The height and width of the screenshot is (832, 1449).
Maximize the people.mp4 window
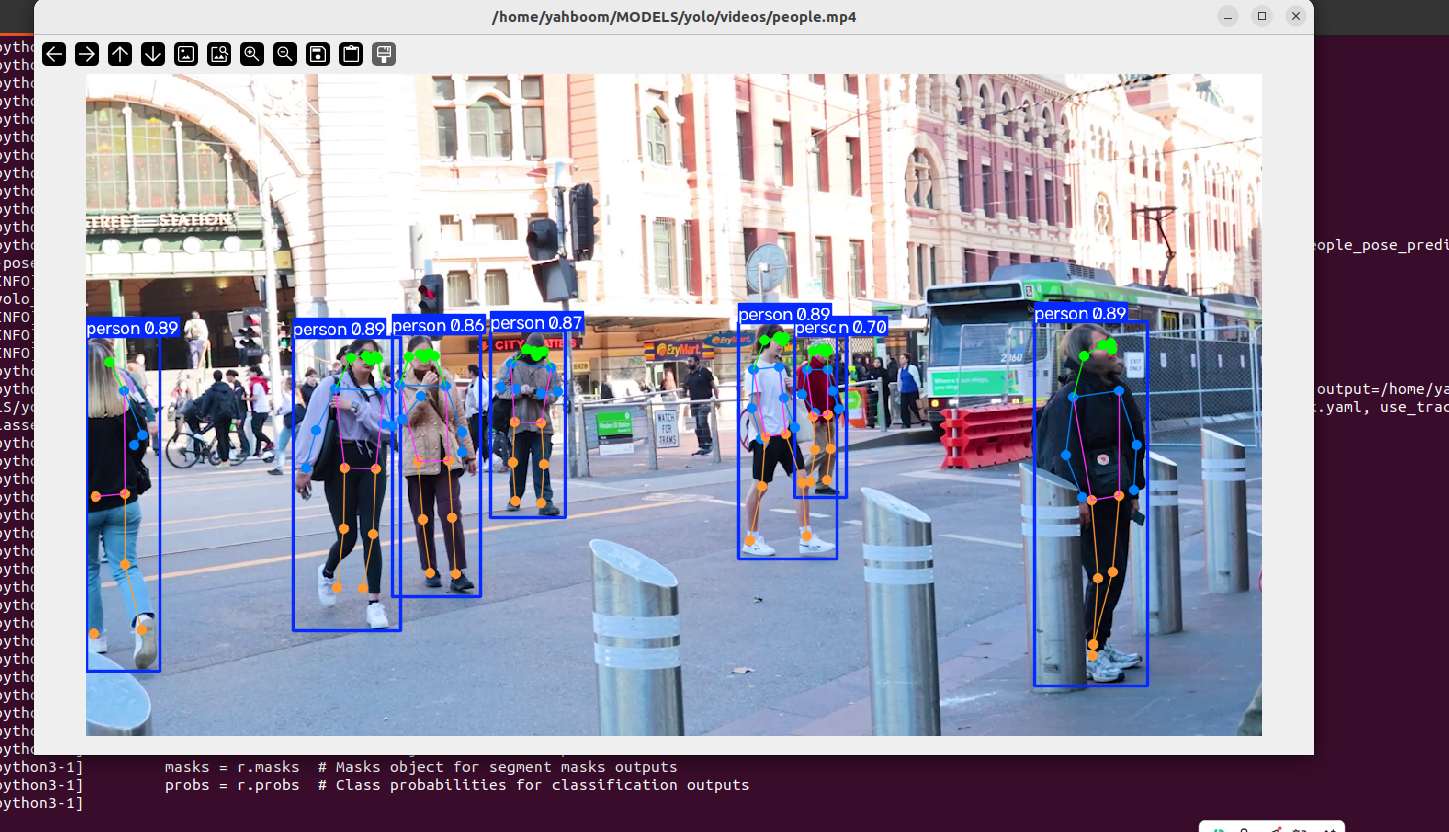click(x=1262, y=16)
